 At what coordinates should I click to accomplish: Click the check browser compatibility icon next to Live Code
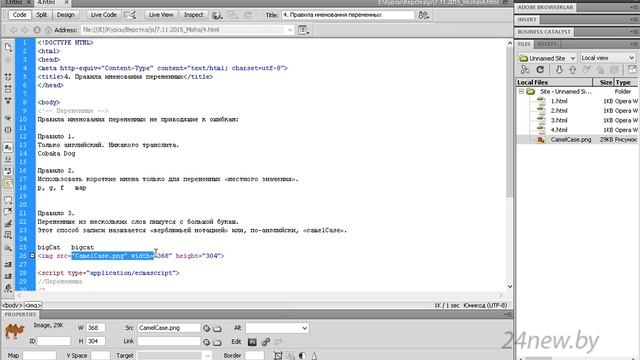pos(130,15)
